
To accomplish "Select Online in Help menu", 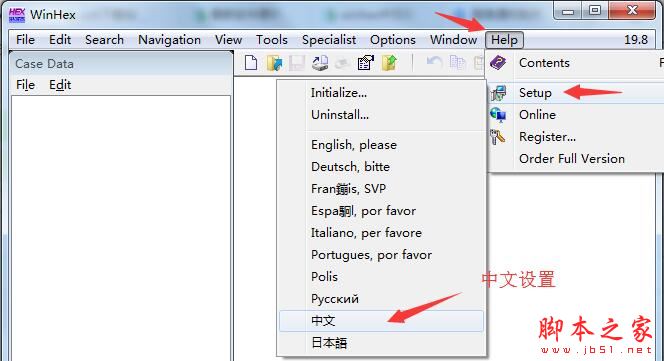I will tap(575, 115).
